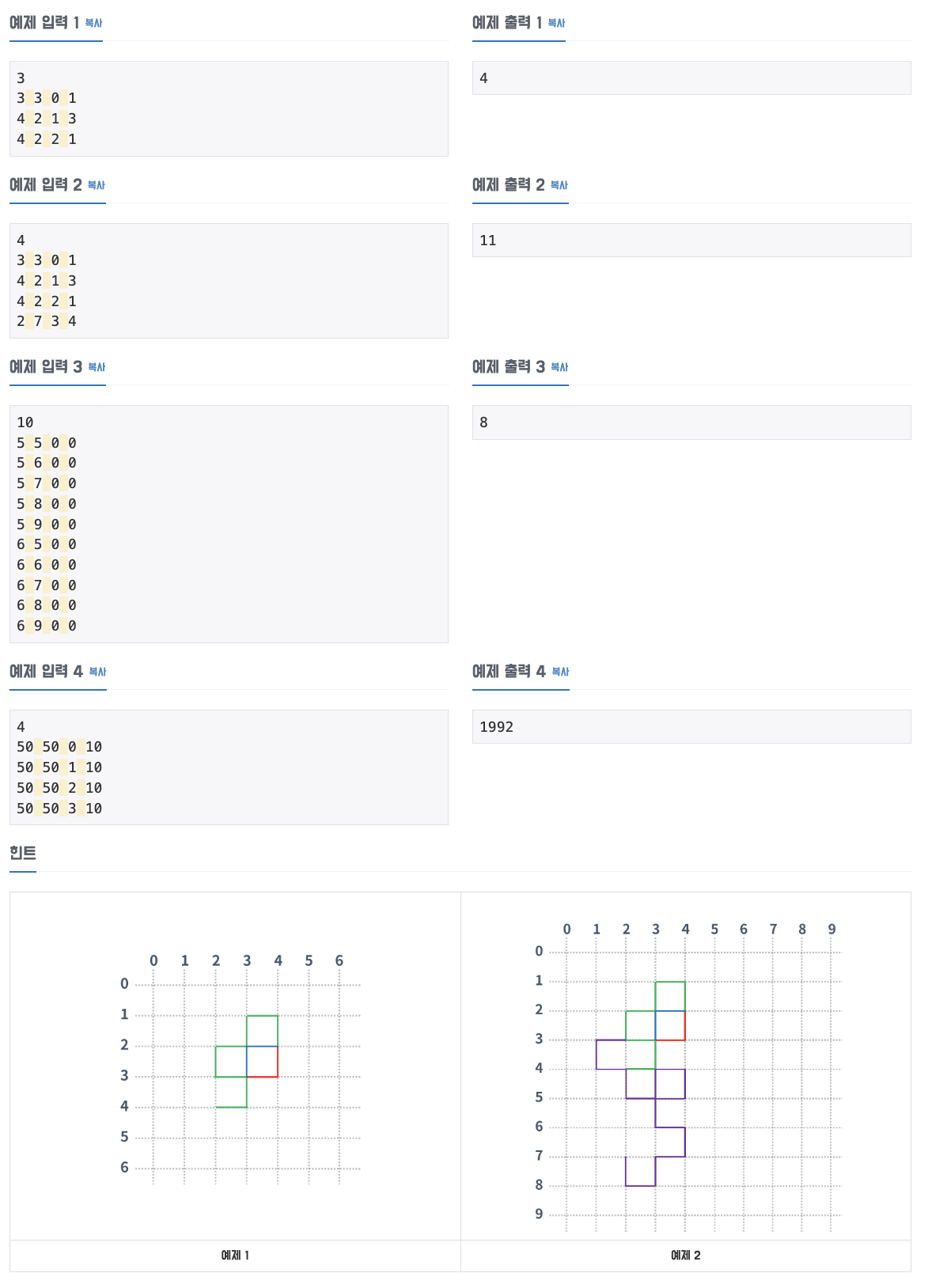Copy sample output 2 via 복사 button

pyautogui.click(x=559, y=185)
